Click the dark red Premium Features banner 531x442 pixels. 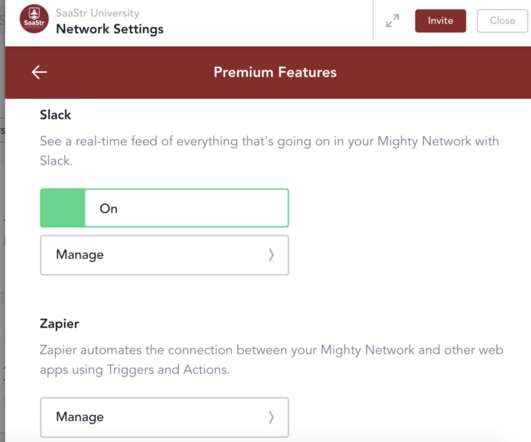268,72
